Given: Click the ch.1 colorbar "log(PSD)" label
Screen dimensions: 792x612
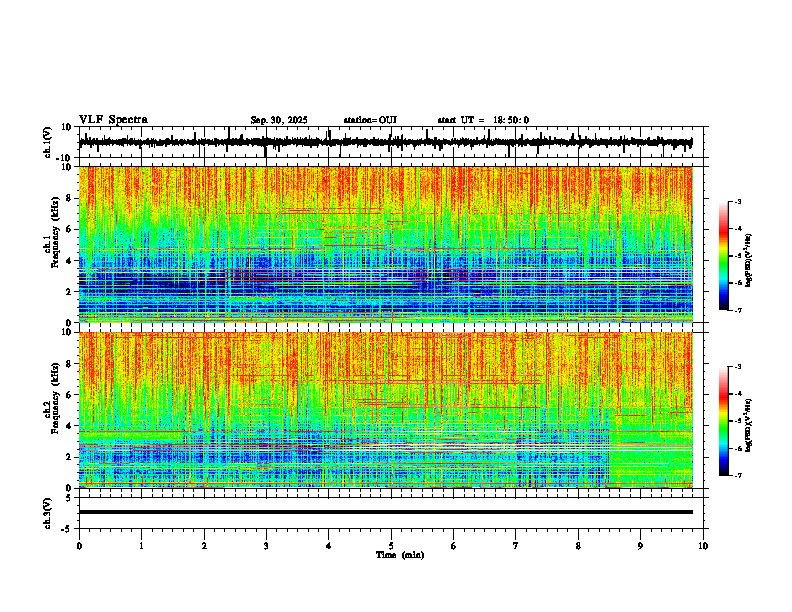Looking at the screenshot, I should (748, 261).
